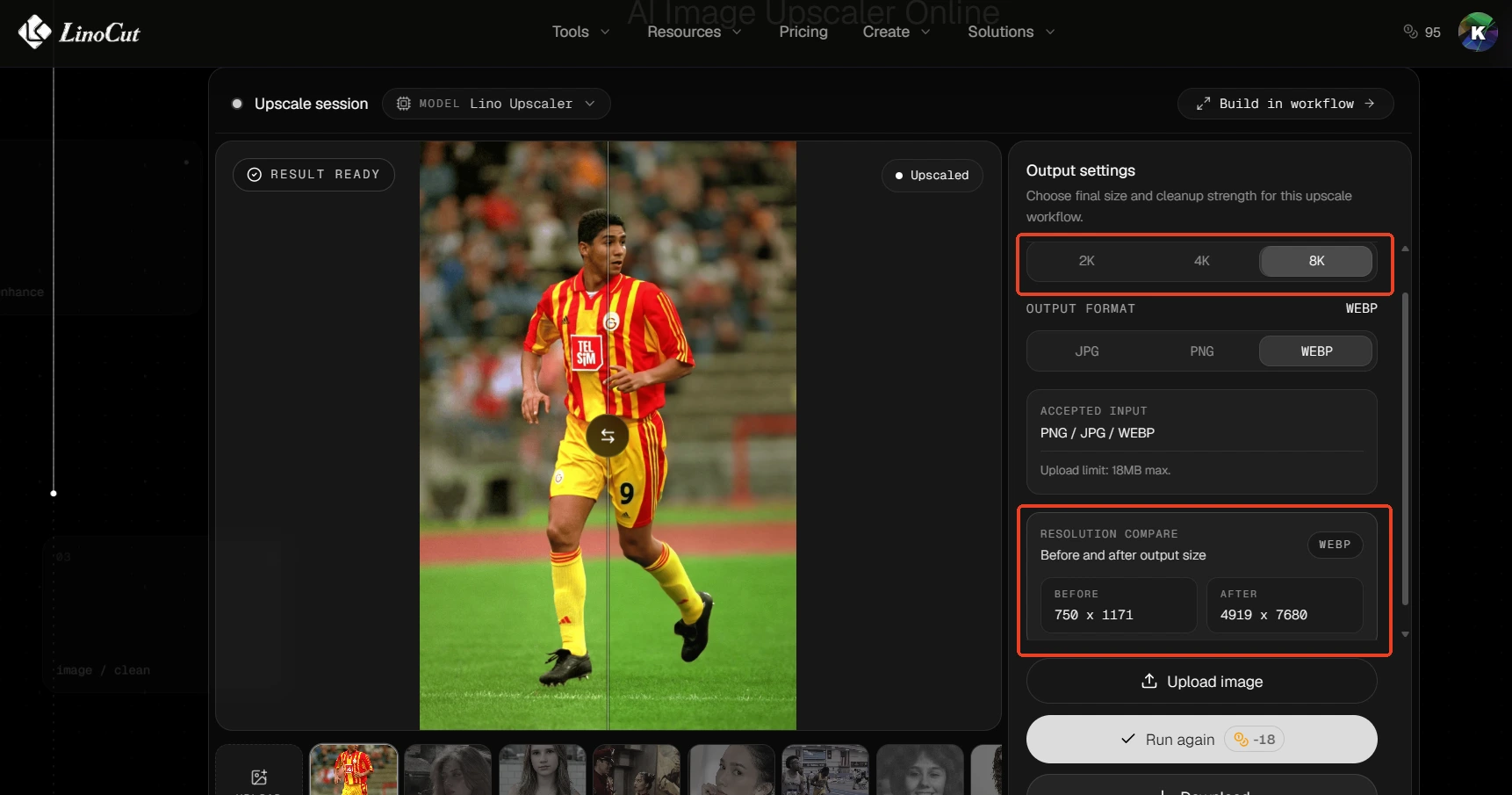The image size is (1512, 795).
Task: Click the Run again button
Action: 1202,740
